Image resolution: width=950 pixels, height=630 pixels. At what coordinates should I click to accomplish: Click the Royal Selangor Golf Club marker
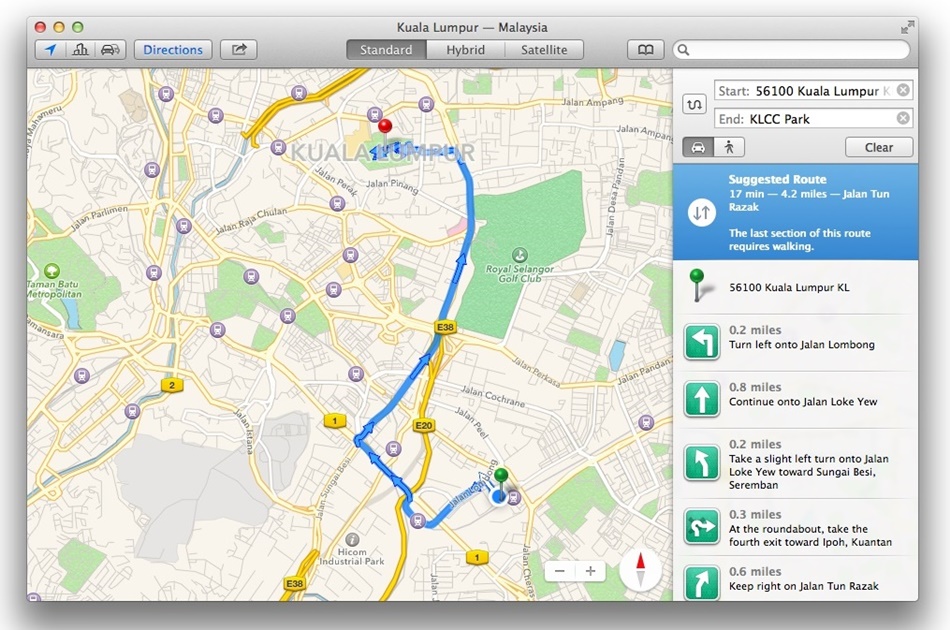pyautogui.click(x=519, y=255)
